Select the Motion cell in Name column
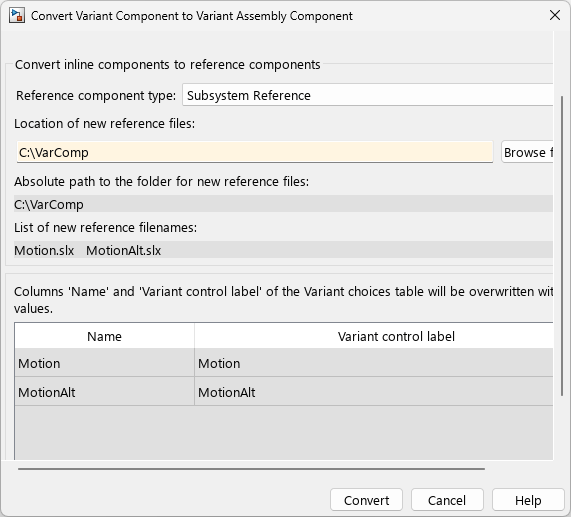Image resolution: width=571 pixels, height=517 pixels. click(105, 363)
